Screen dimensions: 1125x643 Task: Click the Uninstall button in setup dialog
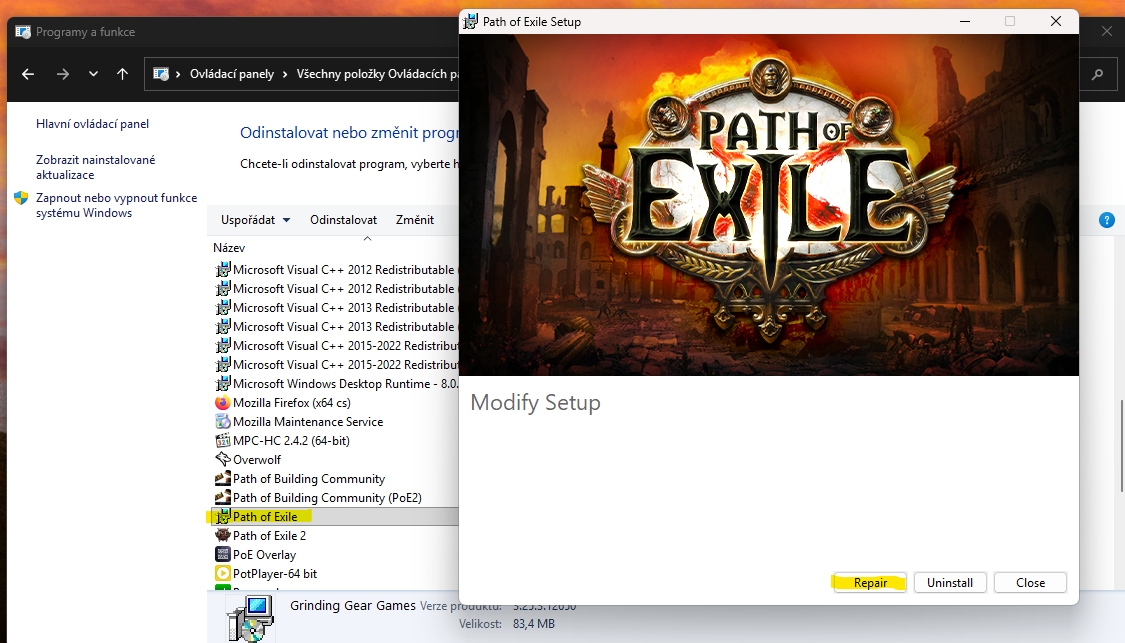(950, 583)
